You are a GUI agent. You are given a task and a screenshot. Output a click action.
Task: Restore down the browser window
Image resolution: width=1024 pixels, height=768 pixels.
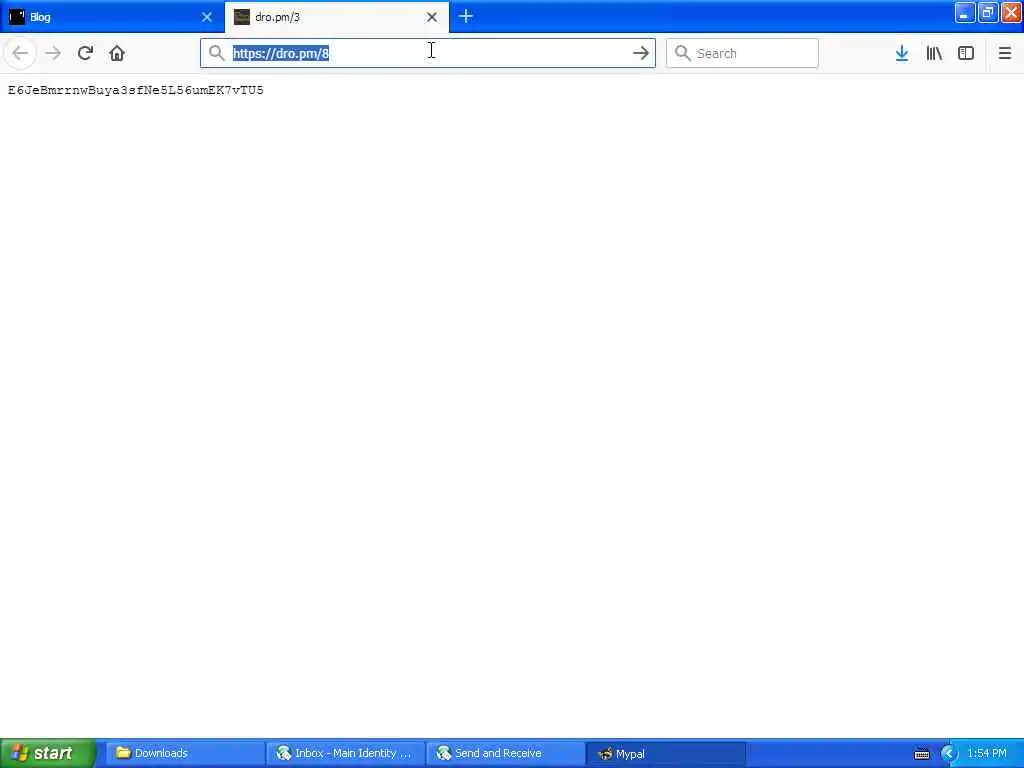tap(987, 12)
